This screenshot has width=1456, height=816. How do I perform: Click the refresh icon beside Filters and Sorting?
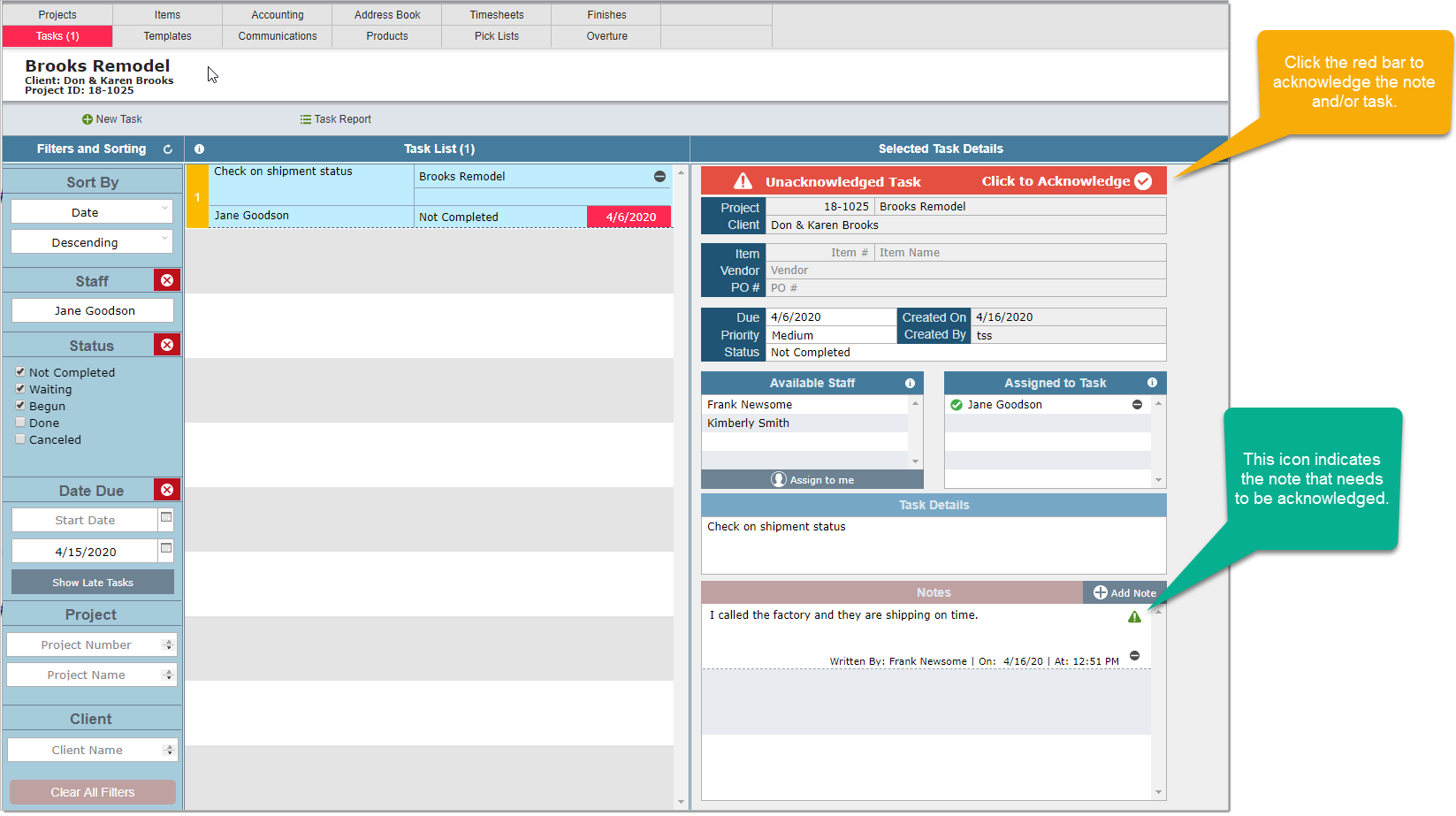pyautogui.click(x=167, y=149)
